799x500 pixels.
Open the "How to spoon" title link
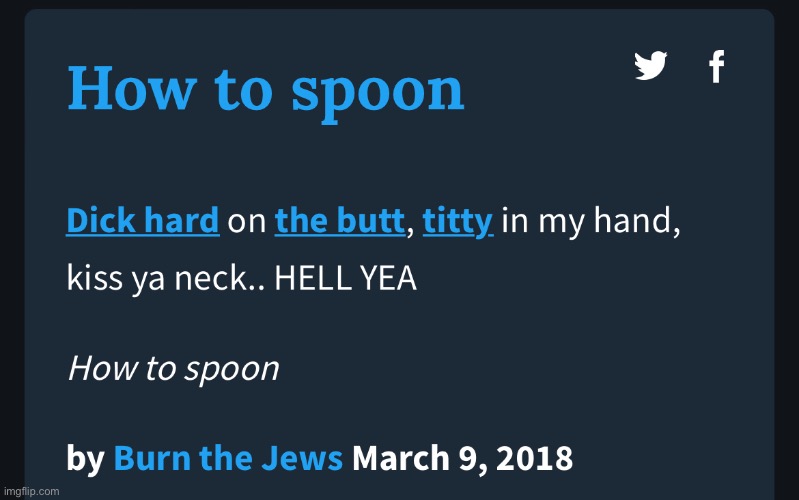click(265, 89)
